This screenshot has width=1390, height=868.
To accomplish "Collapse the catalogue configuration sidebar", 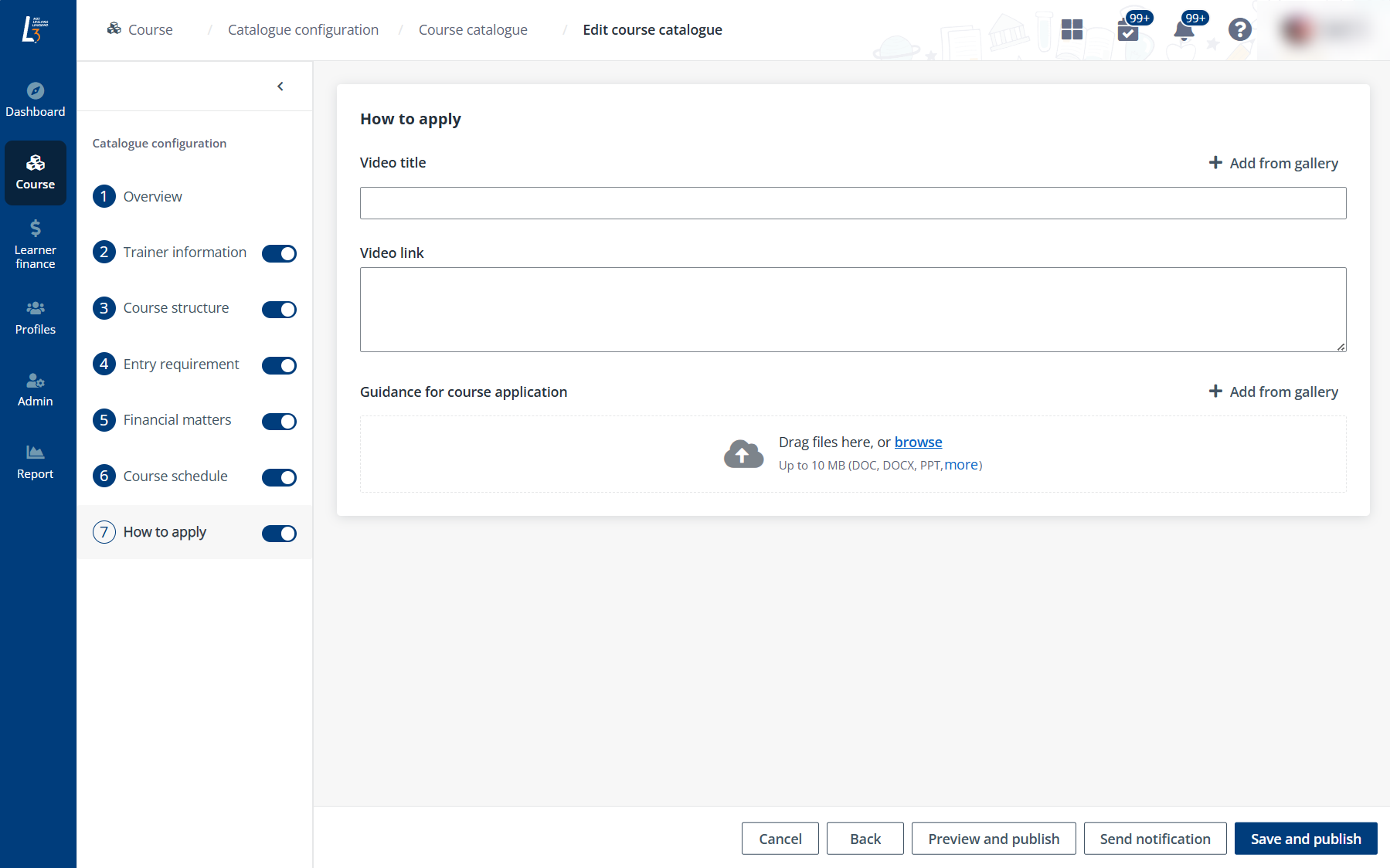I will click(280, 86).
